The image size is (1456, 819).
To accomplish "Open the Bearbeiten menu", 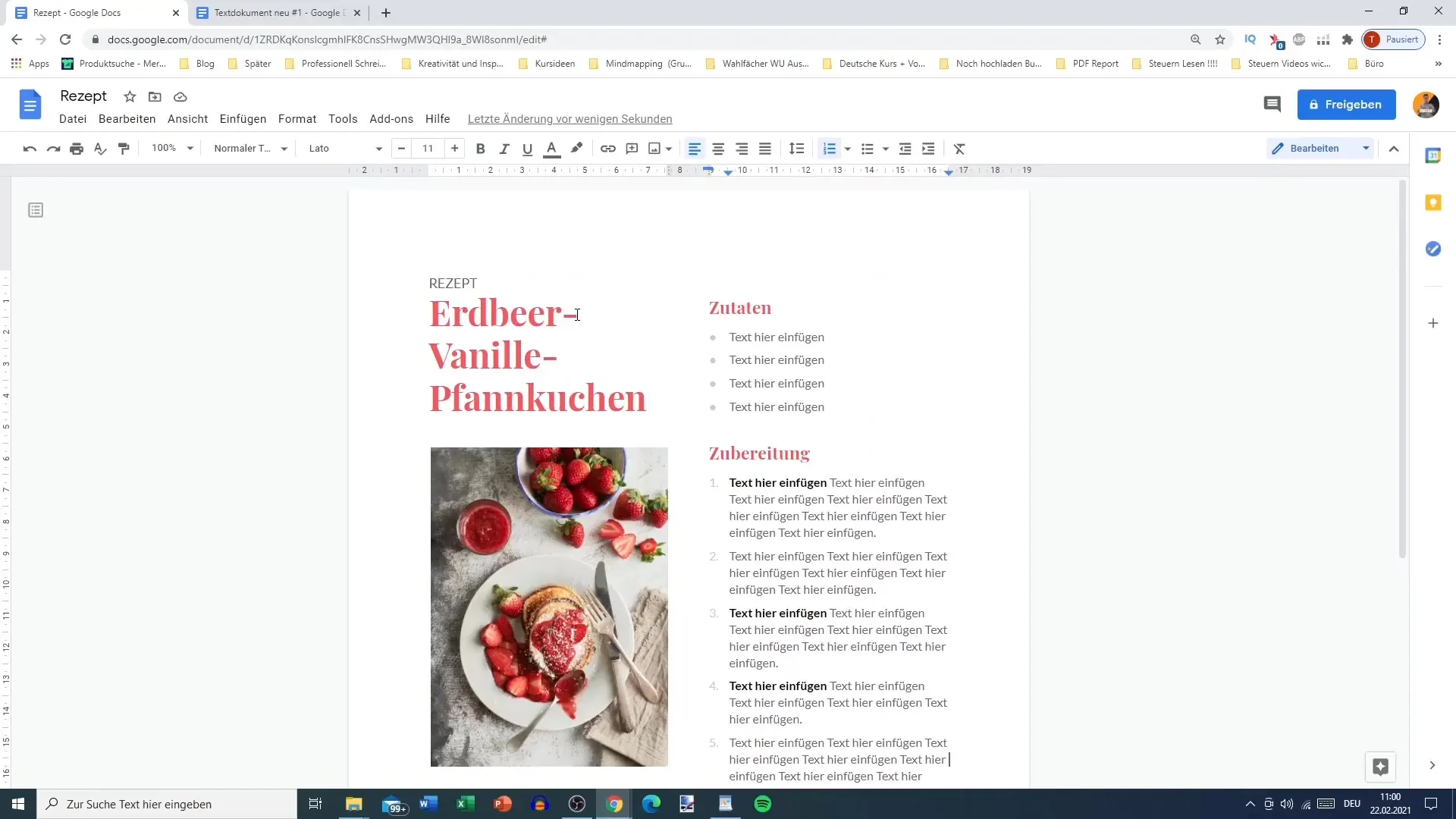I will click(127, 119).
